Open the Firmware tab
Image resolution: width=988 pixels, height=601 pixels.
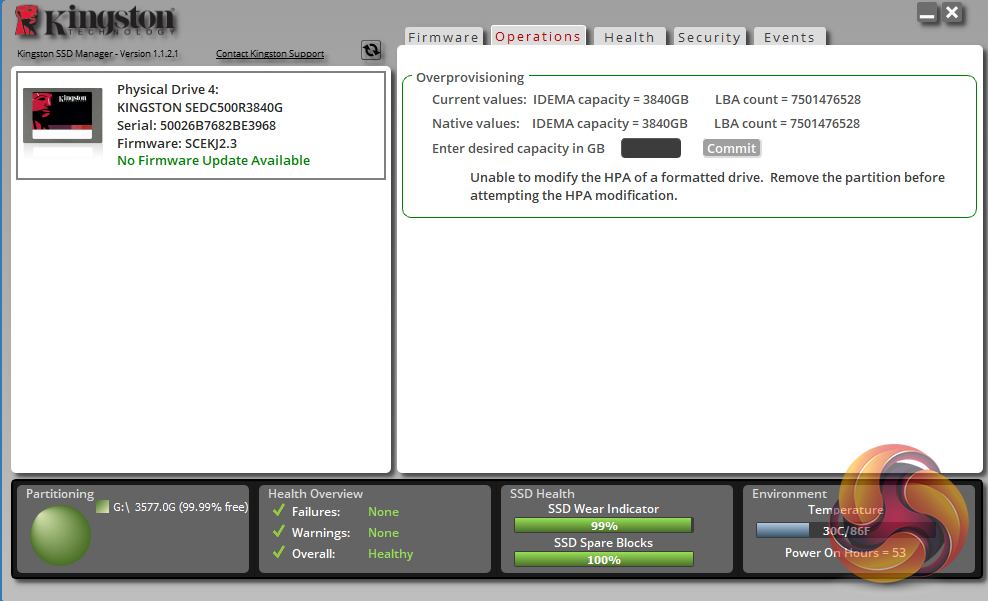tap(444, 37)
